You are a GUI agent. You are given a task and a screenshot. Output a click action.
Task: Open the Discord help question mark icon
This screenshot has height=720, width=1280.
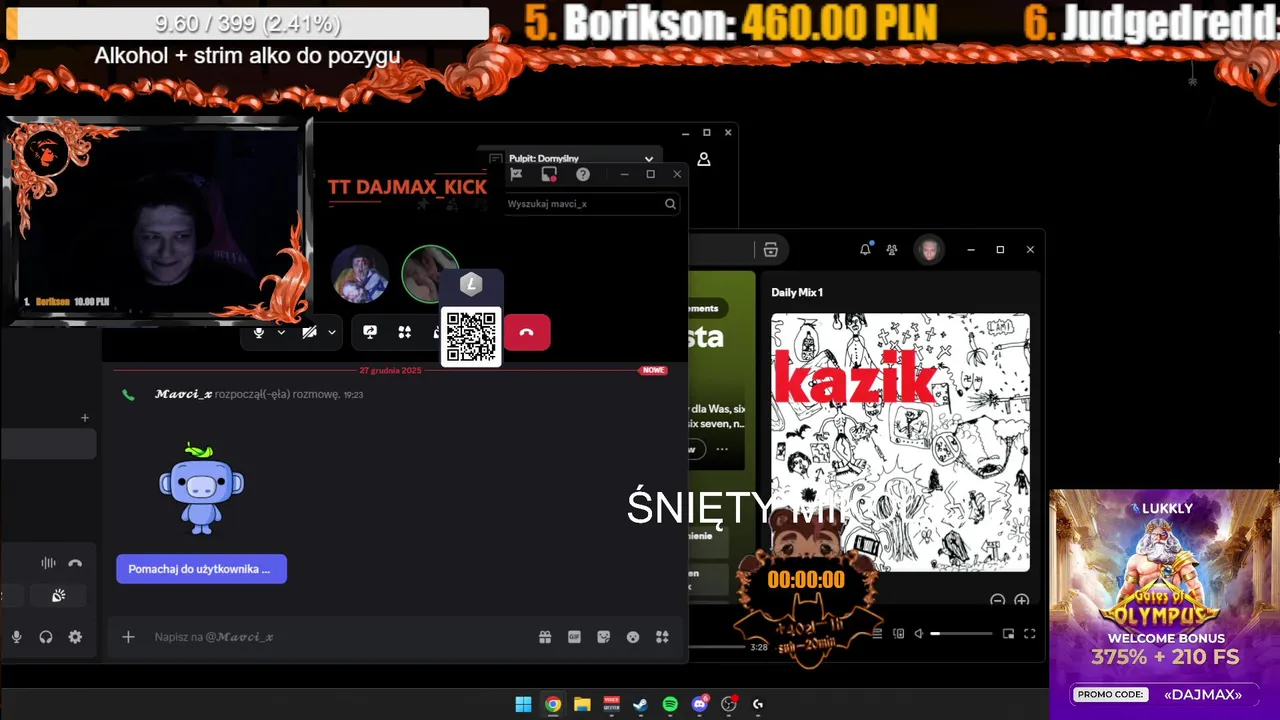pyautogui.click(x=583, y=174)
